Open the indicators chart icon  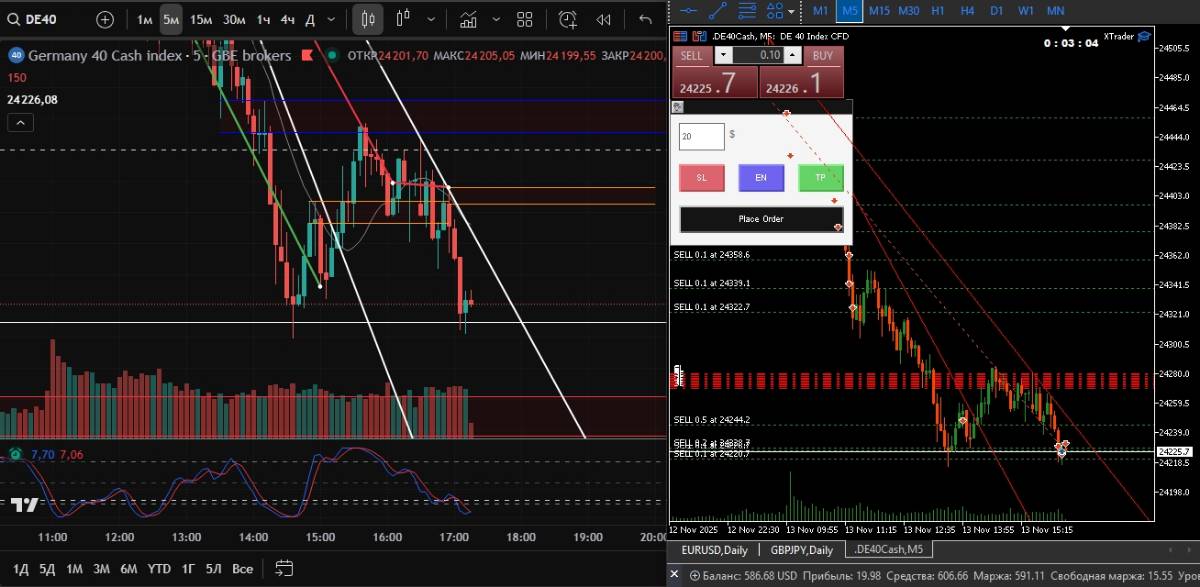pos(467,19)
